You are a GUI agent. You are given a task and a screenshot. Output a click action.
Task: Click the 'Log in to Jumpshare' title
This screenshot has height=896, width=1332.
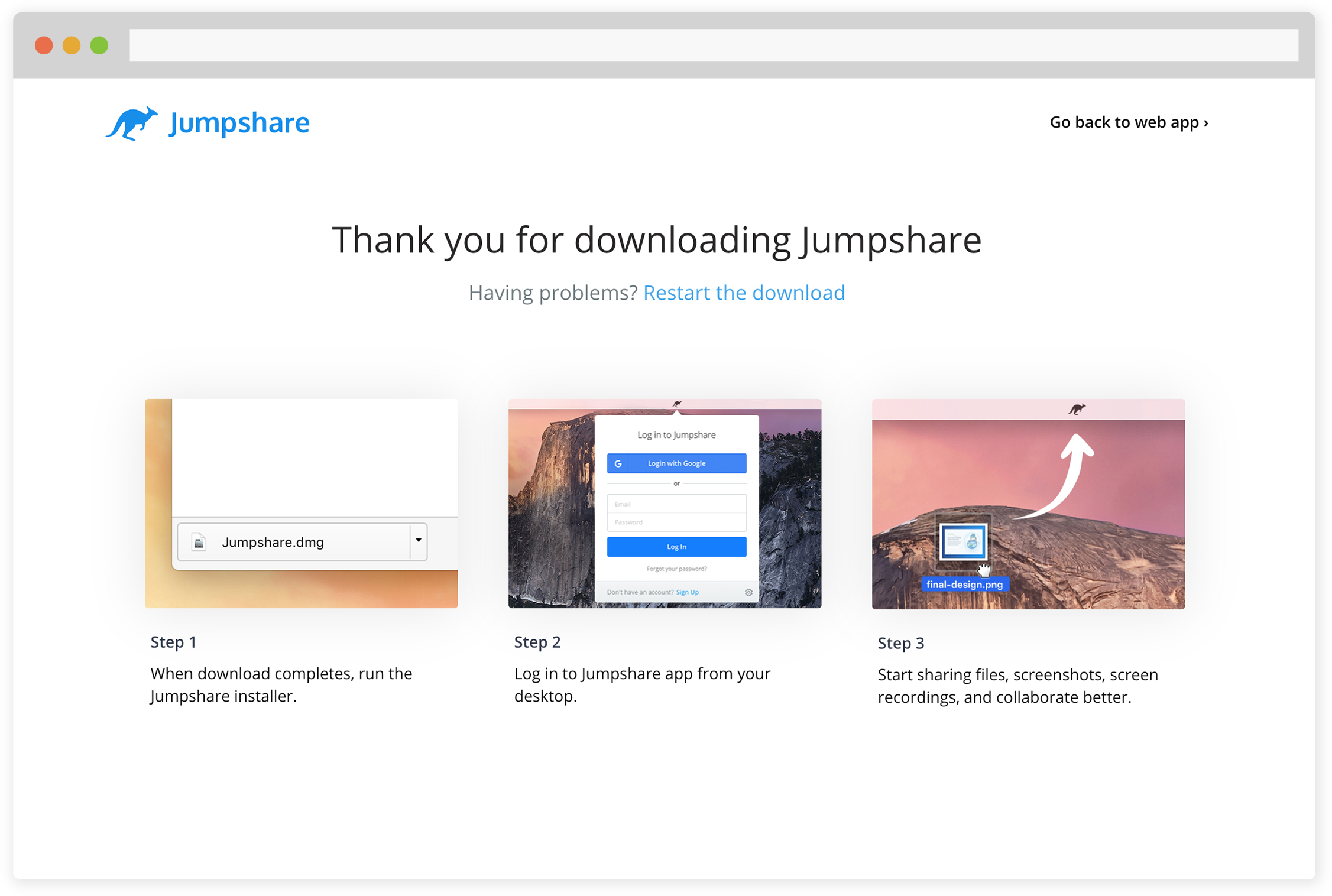coord(676,435)
